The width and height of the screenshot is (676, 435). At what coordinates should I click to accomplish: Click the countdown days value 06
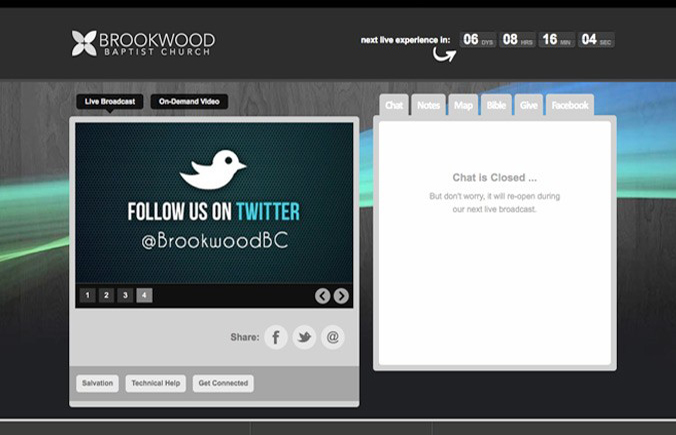click(471, 40)
